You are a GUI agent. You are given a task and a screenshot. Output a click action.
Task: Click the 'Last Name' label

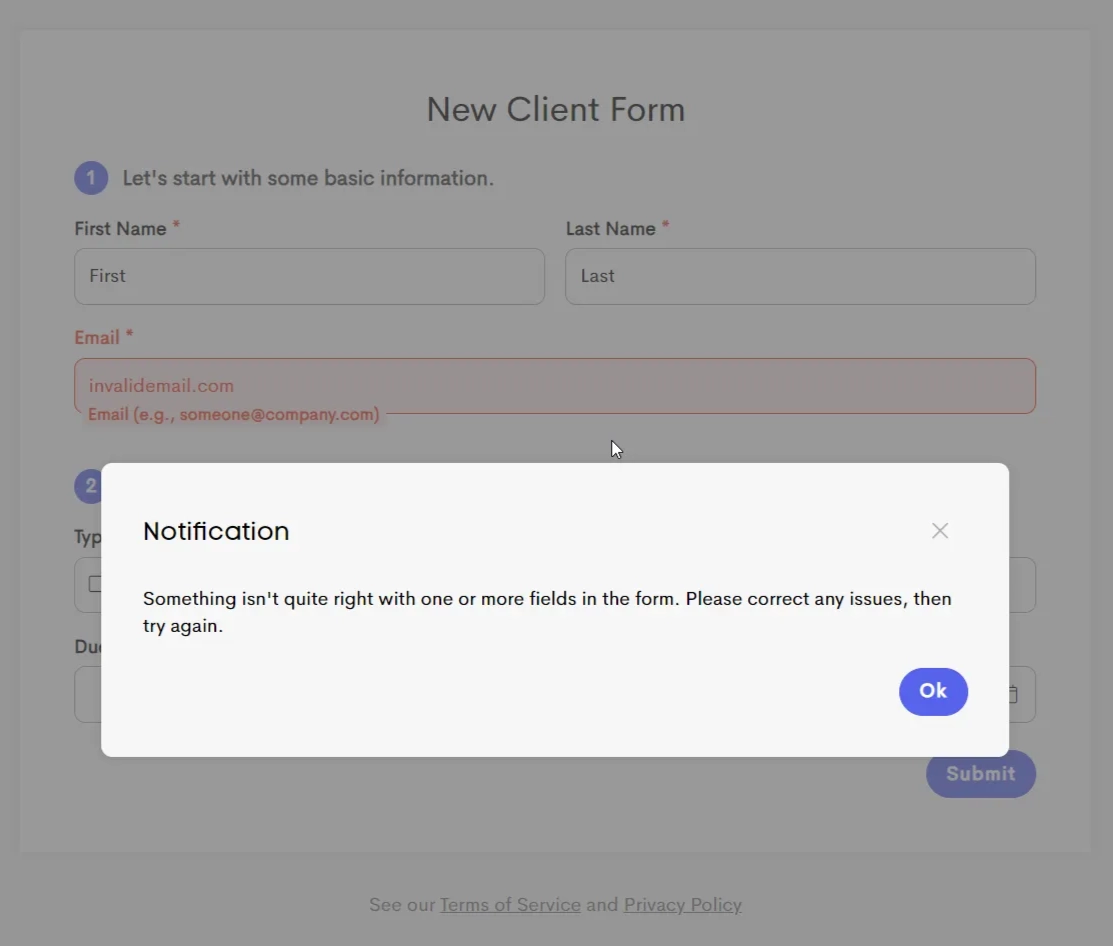610,229
